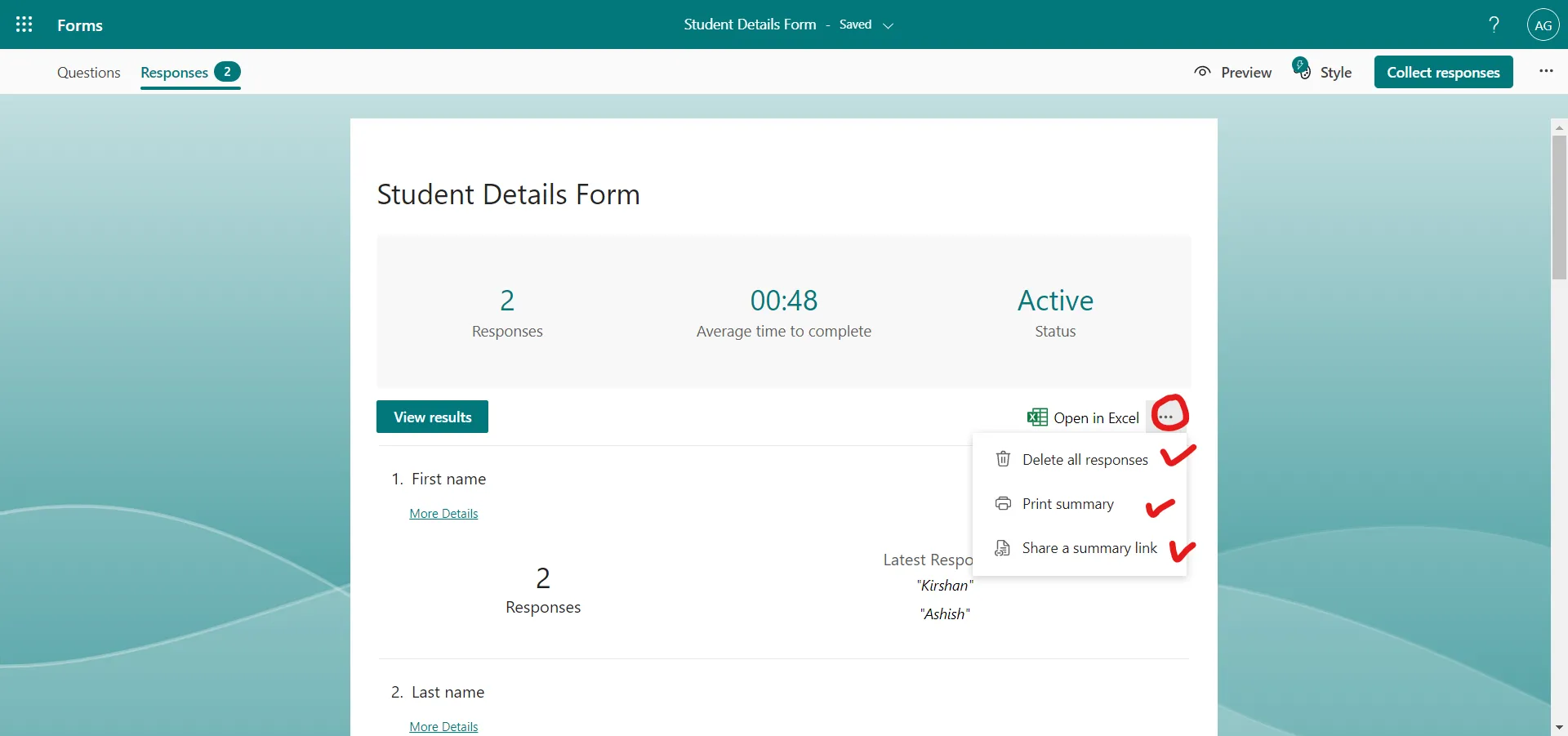Click the "1. First name" question heading
Viewport: 1568px width, 736px height.
click(x=439, y=480)
